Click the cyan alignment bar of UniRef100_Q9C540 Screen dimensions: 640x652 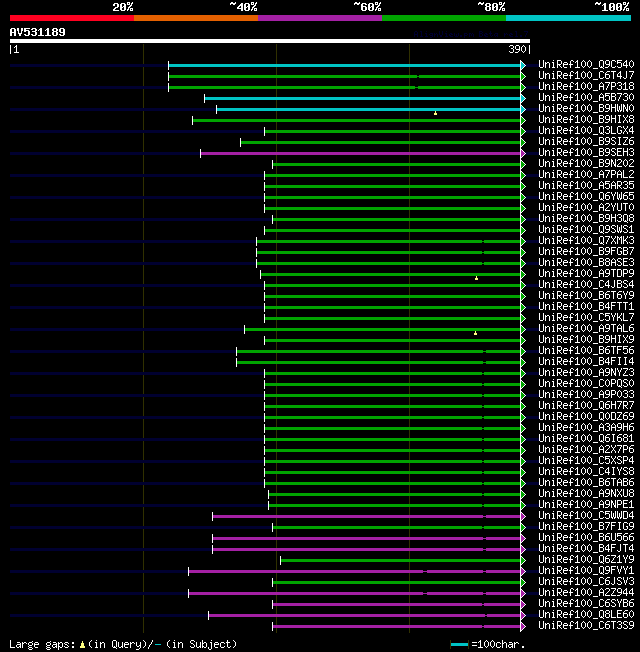344,65
